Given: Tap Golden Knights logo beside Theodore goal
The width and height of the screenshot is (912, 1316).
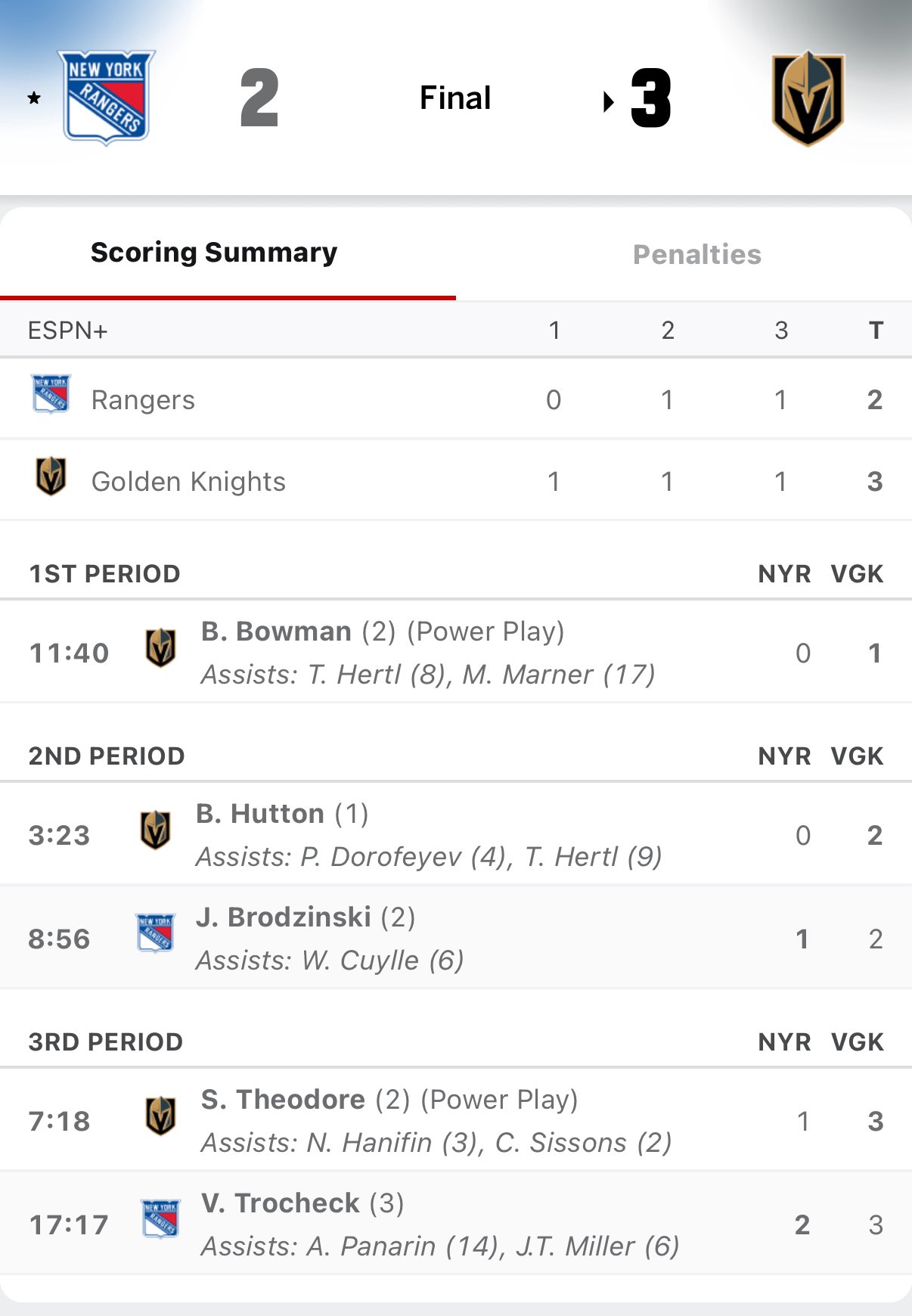Looking at the screenshot, I should (x=160, y=1116).
